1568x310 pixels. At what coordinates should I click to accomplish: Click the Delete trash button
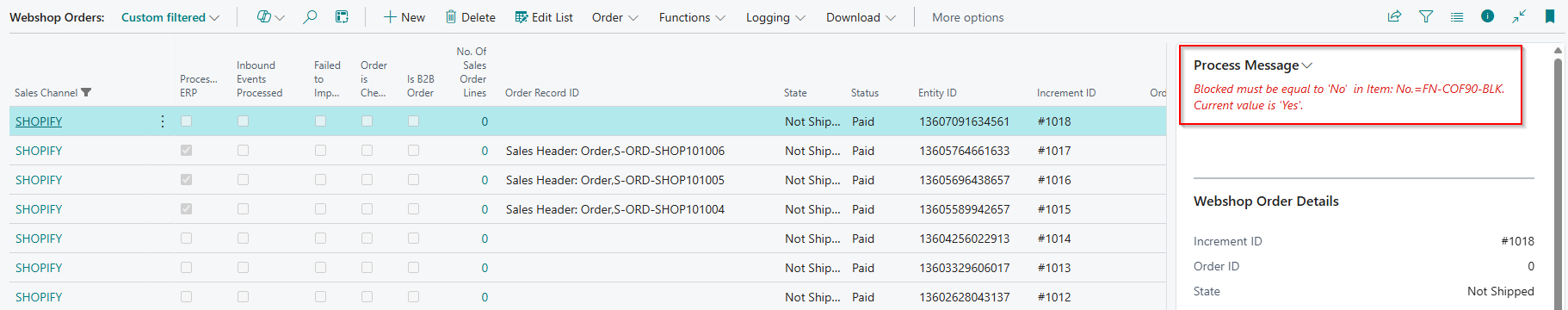coord(470,17)
